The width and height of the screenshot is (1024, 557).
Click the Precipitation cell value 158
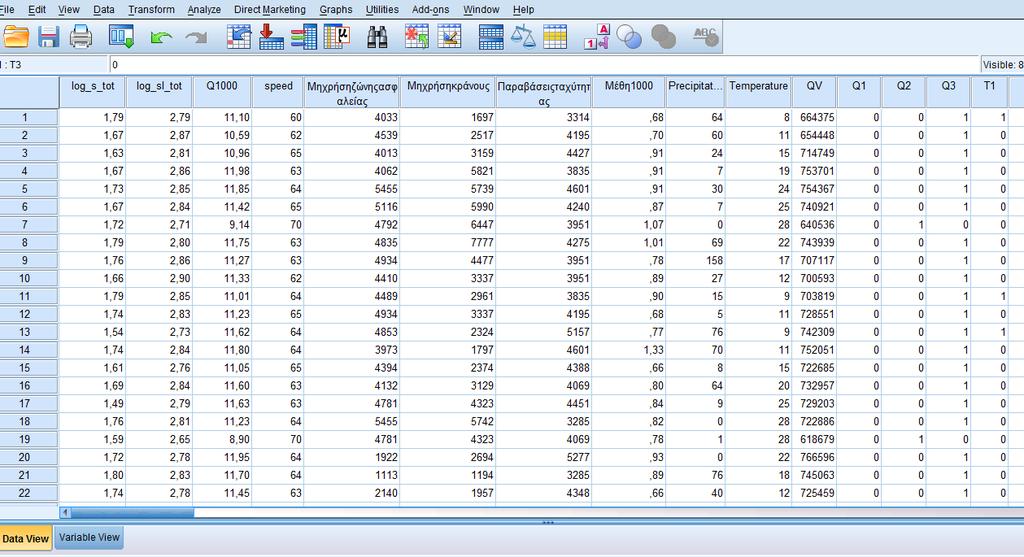coord(696,261)
